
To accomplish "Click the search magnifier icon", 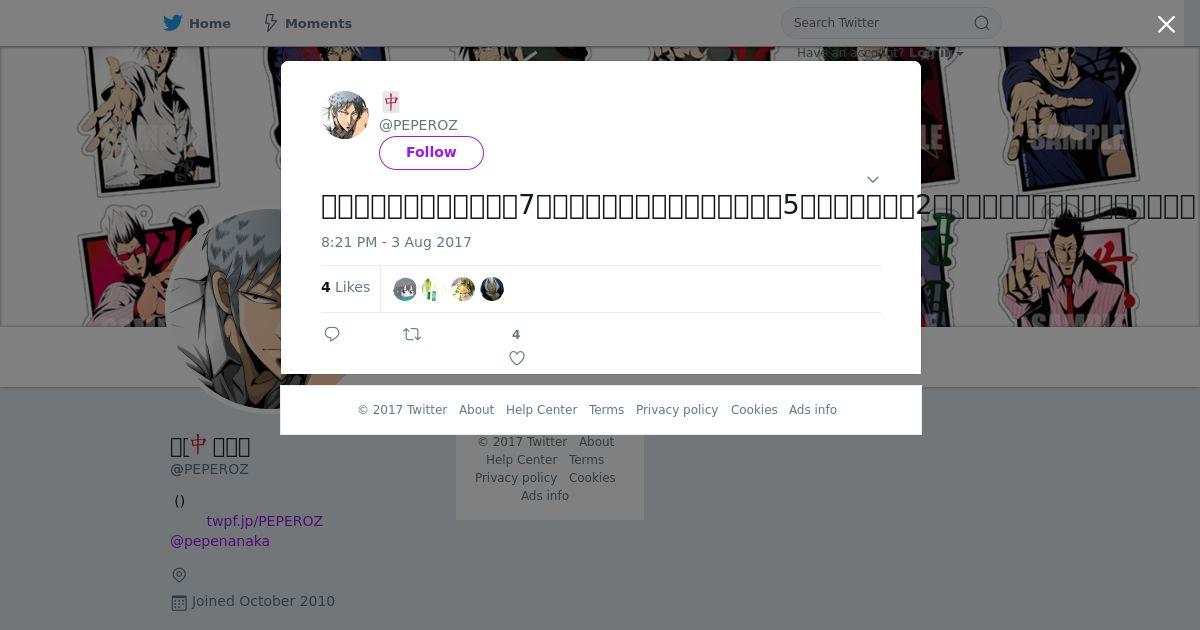I will (x=982, y=23).
